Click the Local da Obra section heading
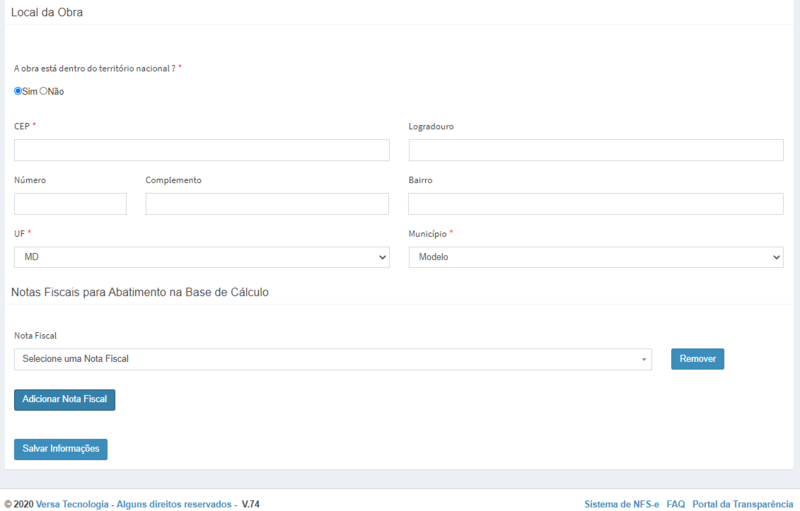 point(47,13)
